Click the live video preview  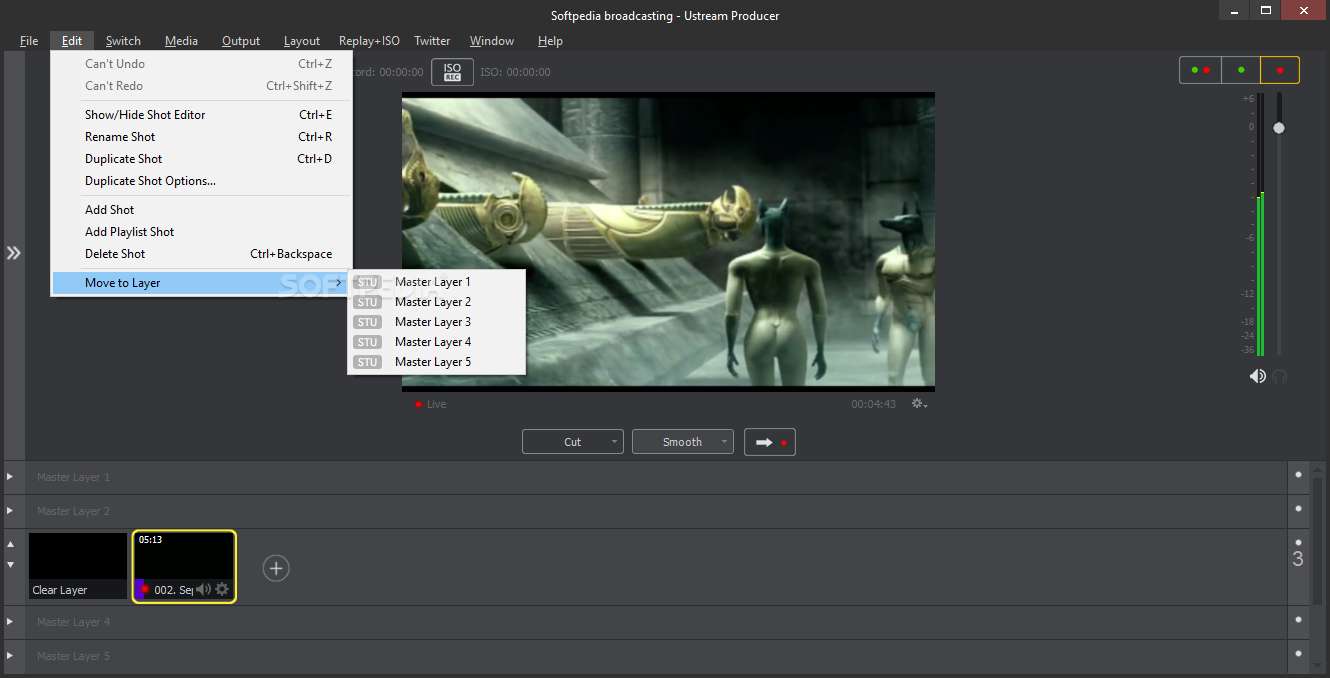tap(668, 241)
